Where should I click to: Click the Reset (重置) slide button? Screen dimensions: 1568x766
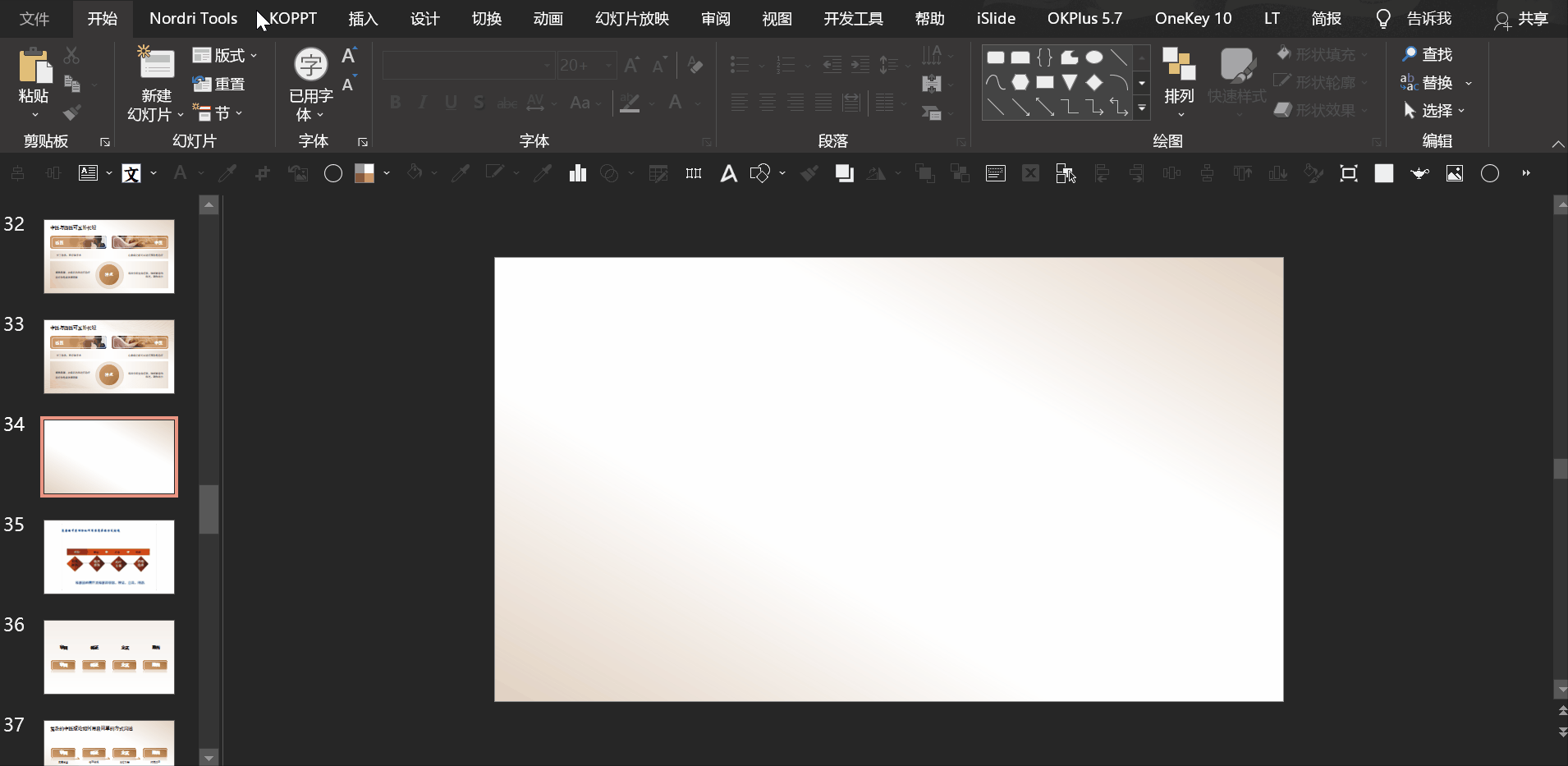219,84
